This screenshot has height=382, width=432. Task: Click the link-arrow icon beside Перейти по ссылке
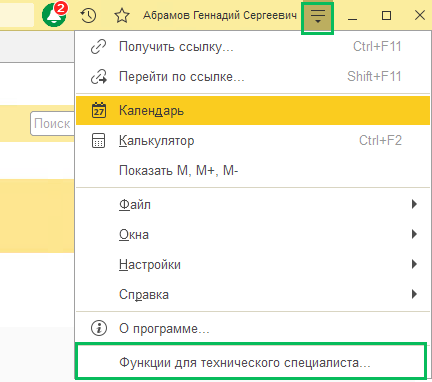pyautogui.click(x=99, y=77)
